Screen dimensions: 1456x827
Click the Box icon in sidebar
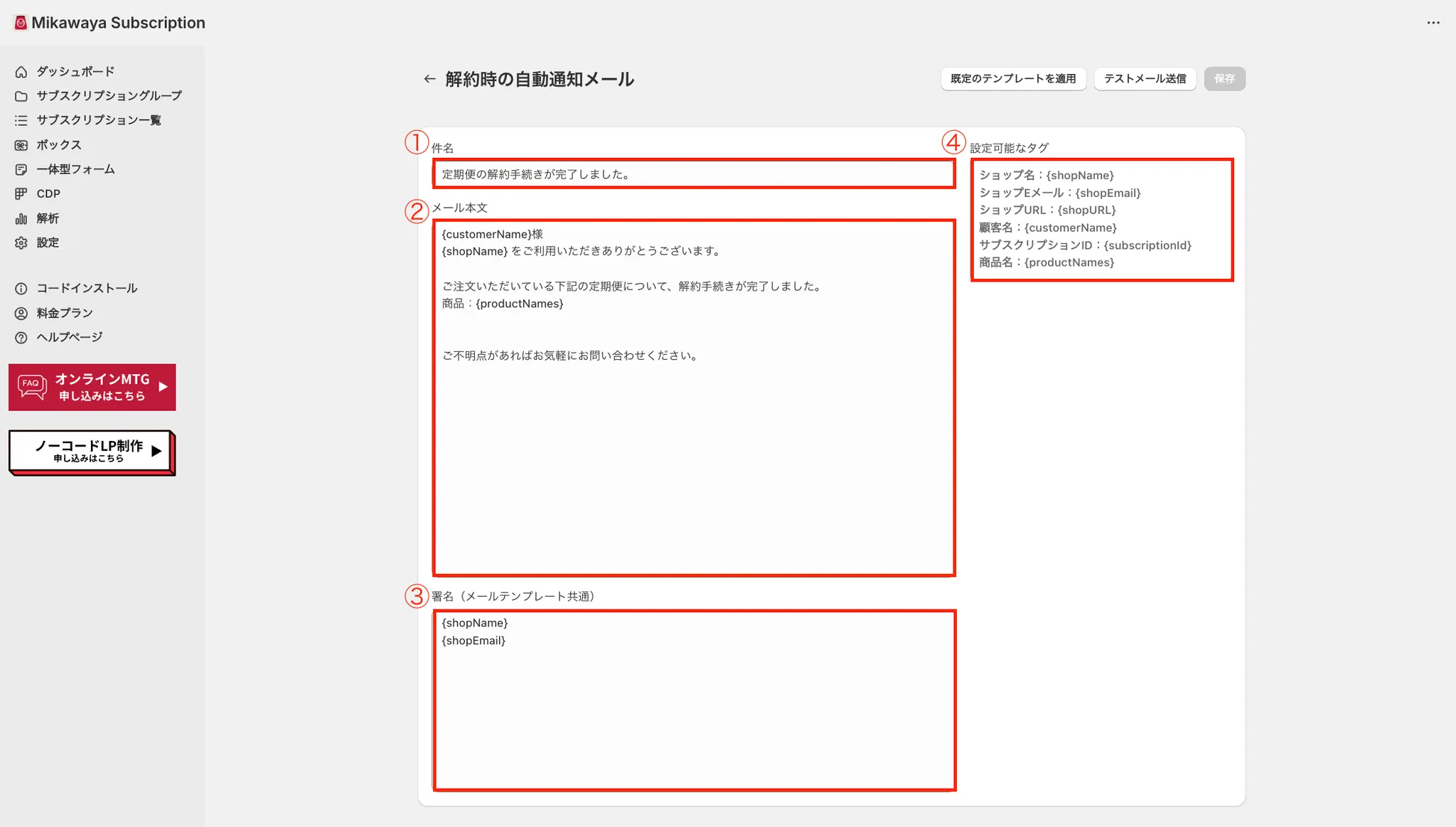click(x=21, y=145)
